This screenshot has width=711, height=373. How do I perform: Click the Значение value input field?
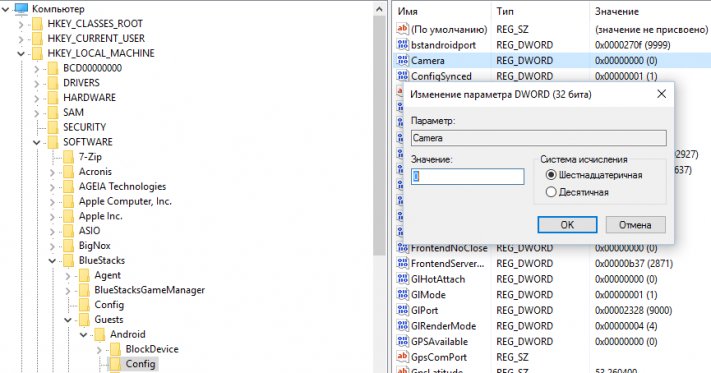pos(468,176)
